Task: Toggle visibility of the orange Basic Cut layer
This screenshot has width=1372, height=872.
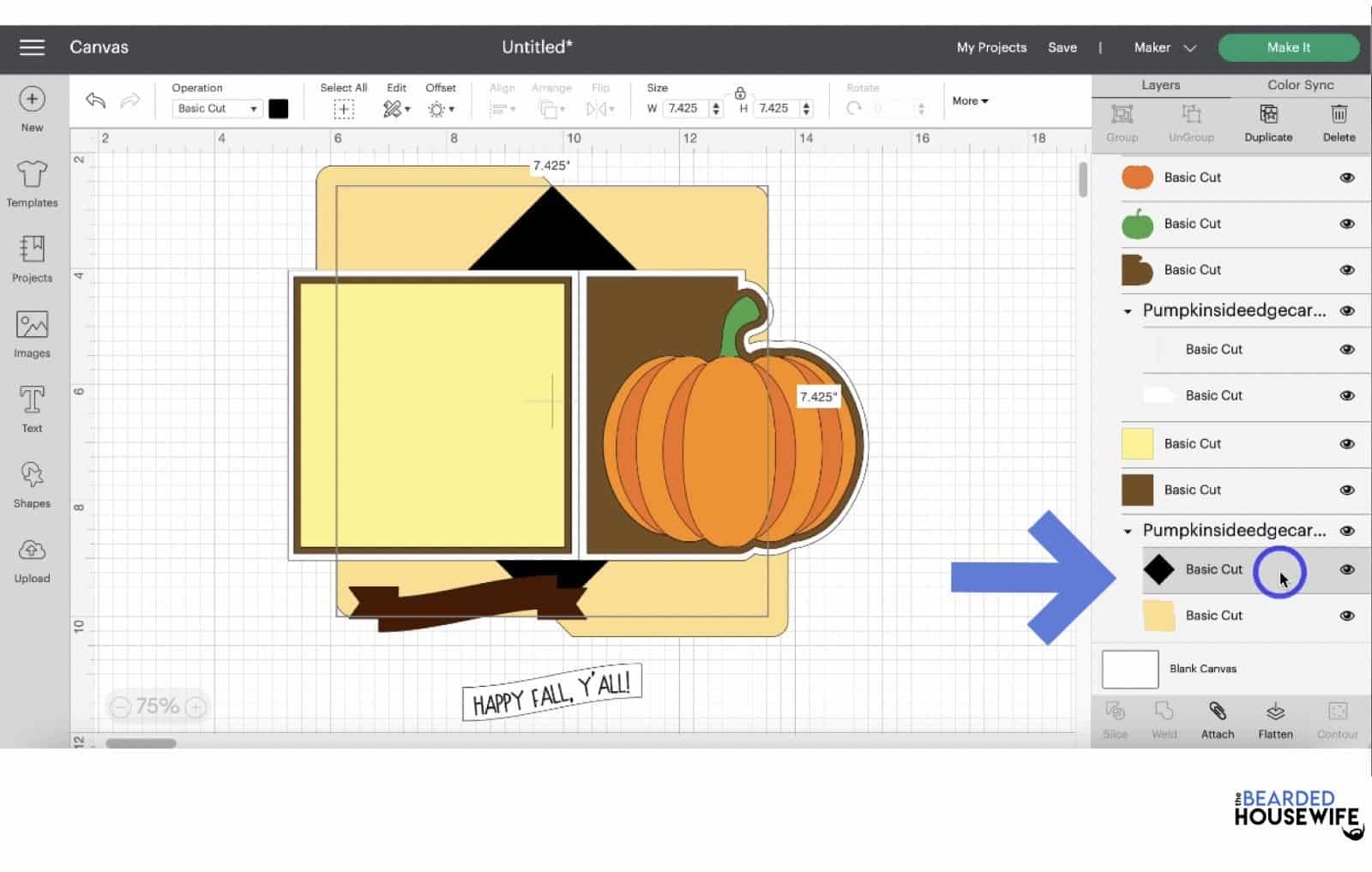Action: click(x=1347, y=177)
